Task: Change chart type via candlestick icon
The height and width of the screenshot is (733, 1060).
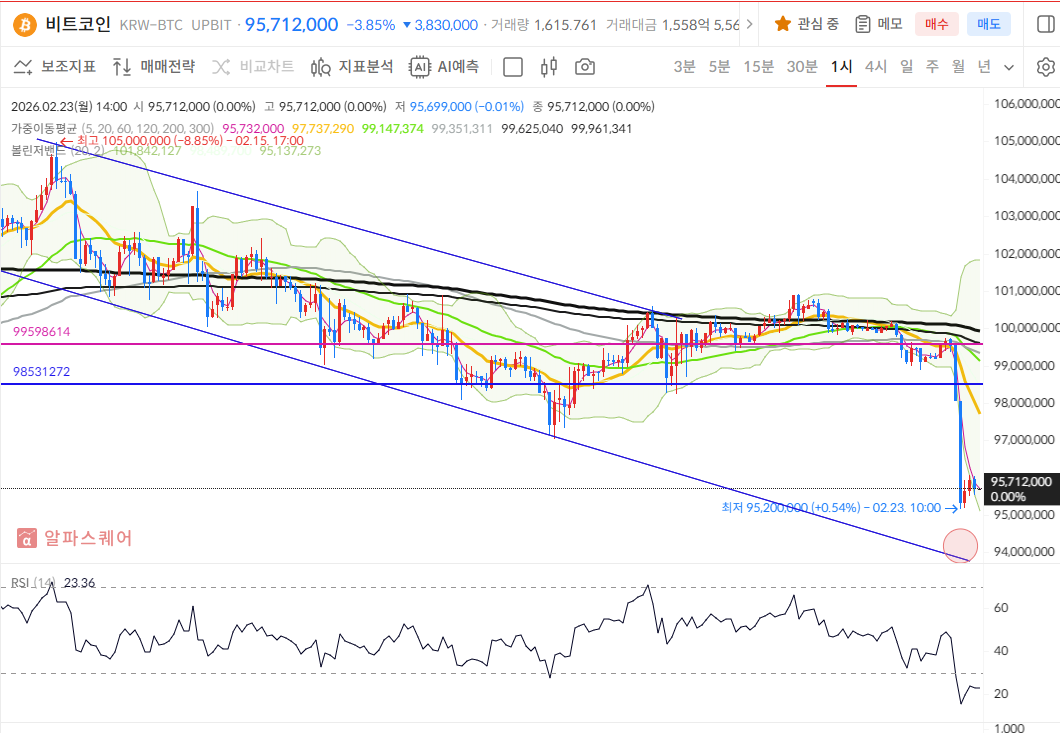Action: pyautogui.click(x=548, y=67)
